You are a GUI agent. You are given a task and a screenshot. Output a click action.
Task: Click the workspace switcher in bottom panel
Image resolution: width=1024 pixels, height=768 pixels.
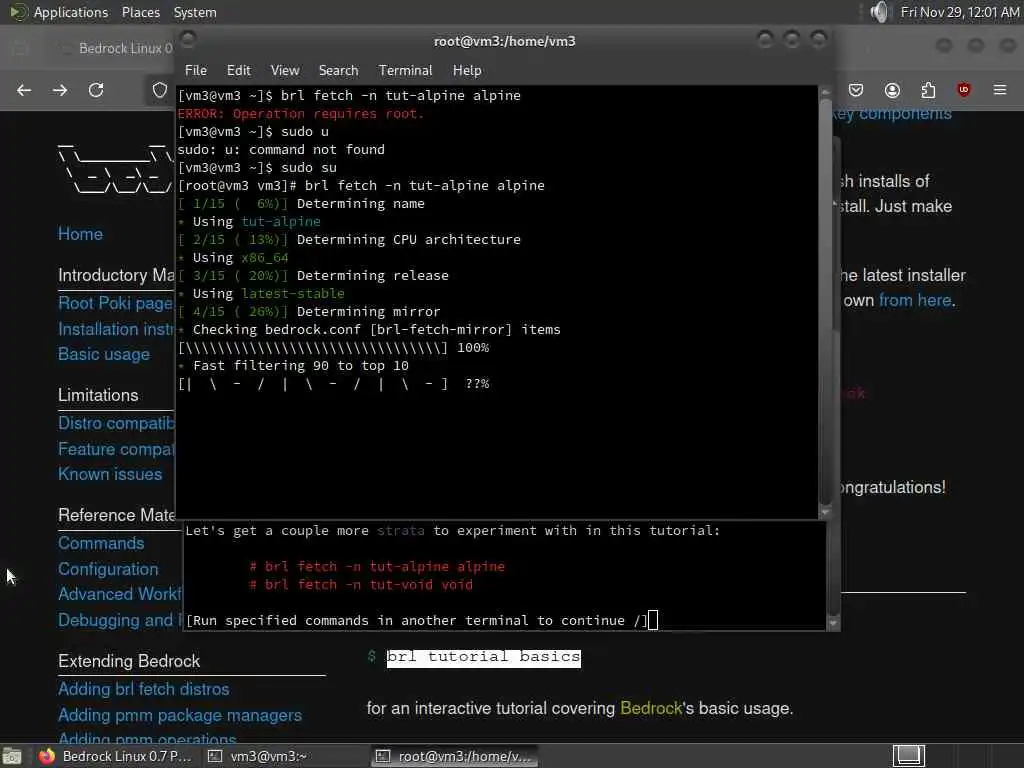[x=909, y=756]
